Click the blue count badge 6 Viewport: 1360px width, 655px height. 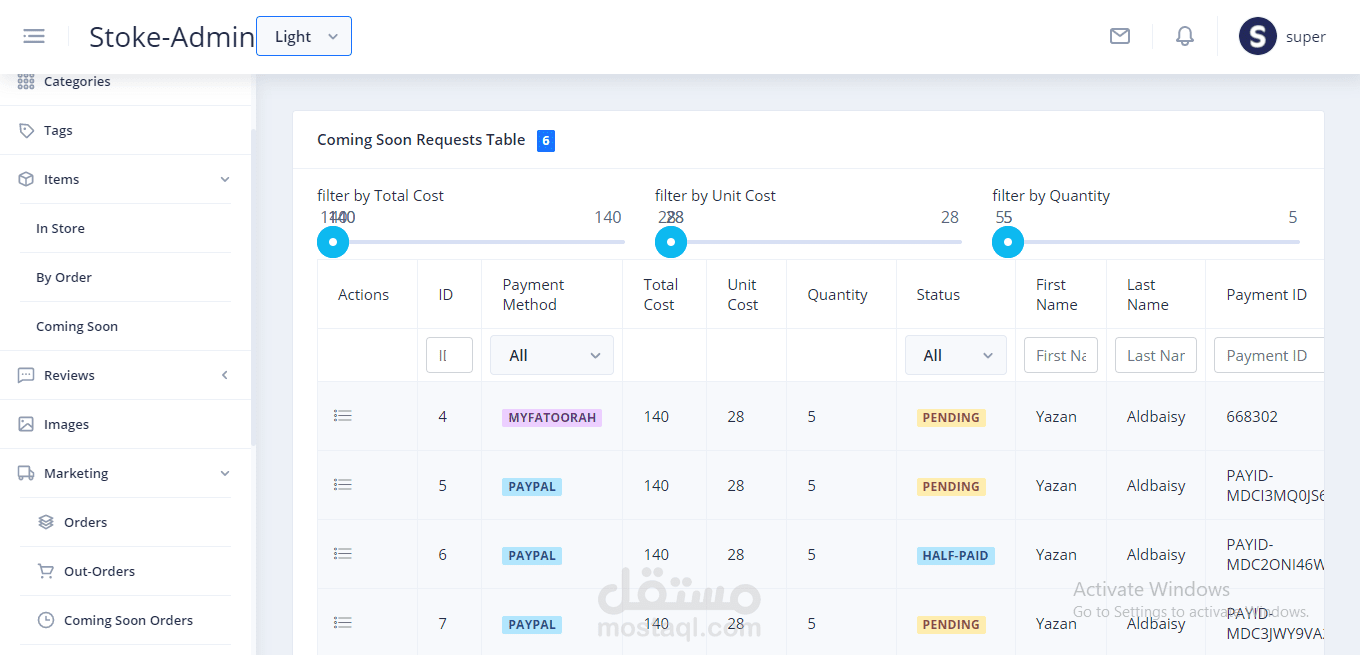point(546,141)
